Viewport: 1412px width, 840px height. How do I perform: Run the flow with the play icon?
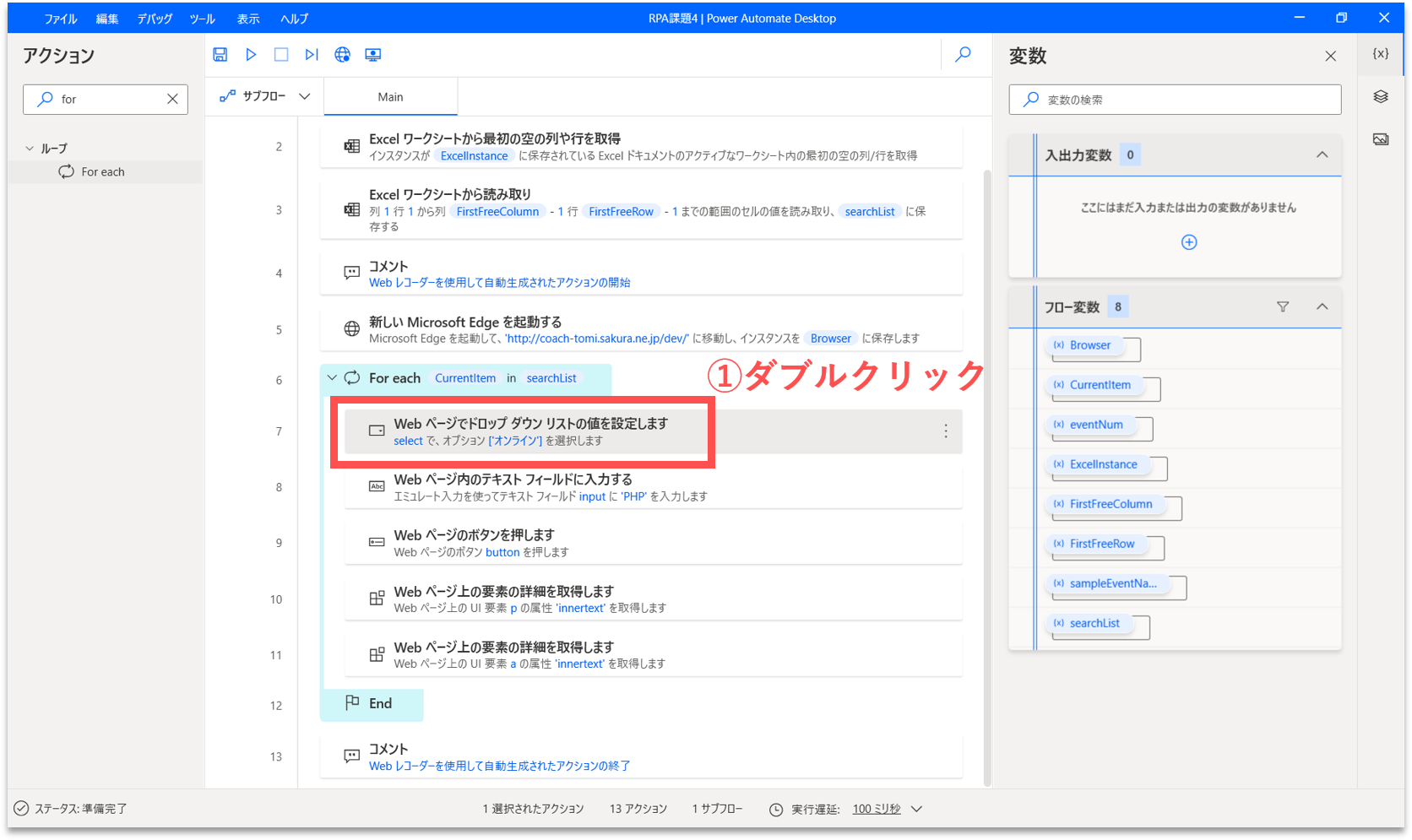pos(251,55)
